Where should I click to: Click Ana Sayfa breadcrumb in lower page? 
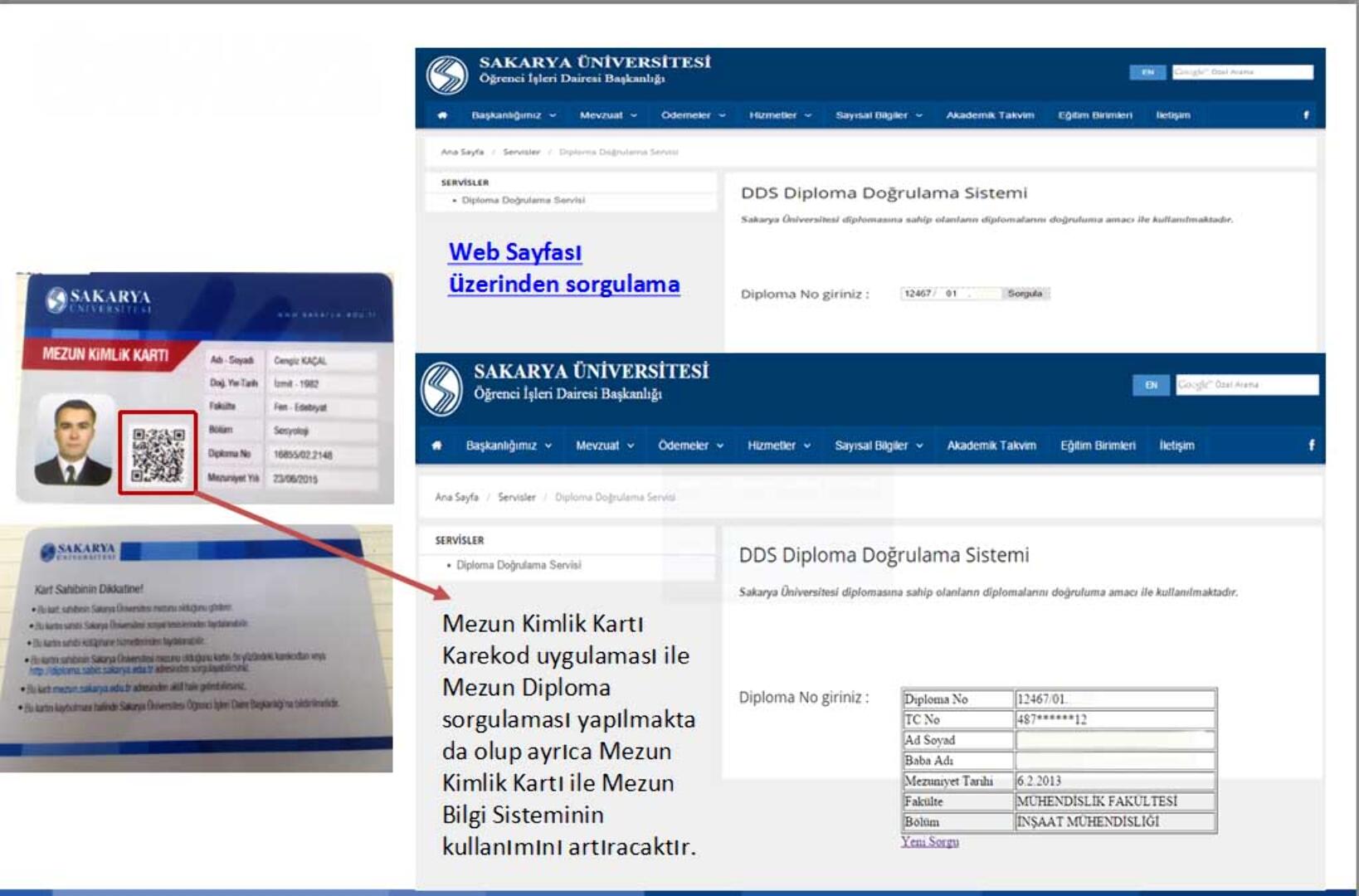click(457, 497)
